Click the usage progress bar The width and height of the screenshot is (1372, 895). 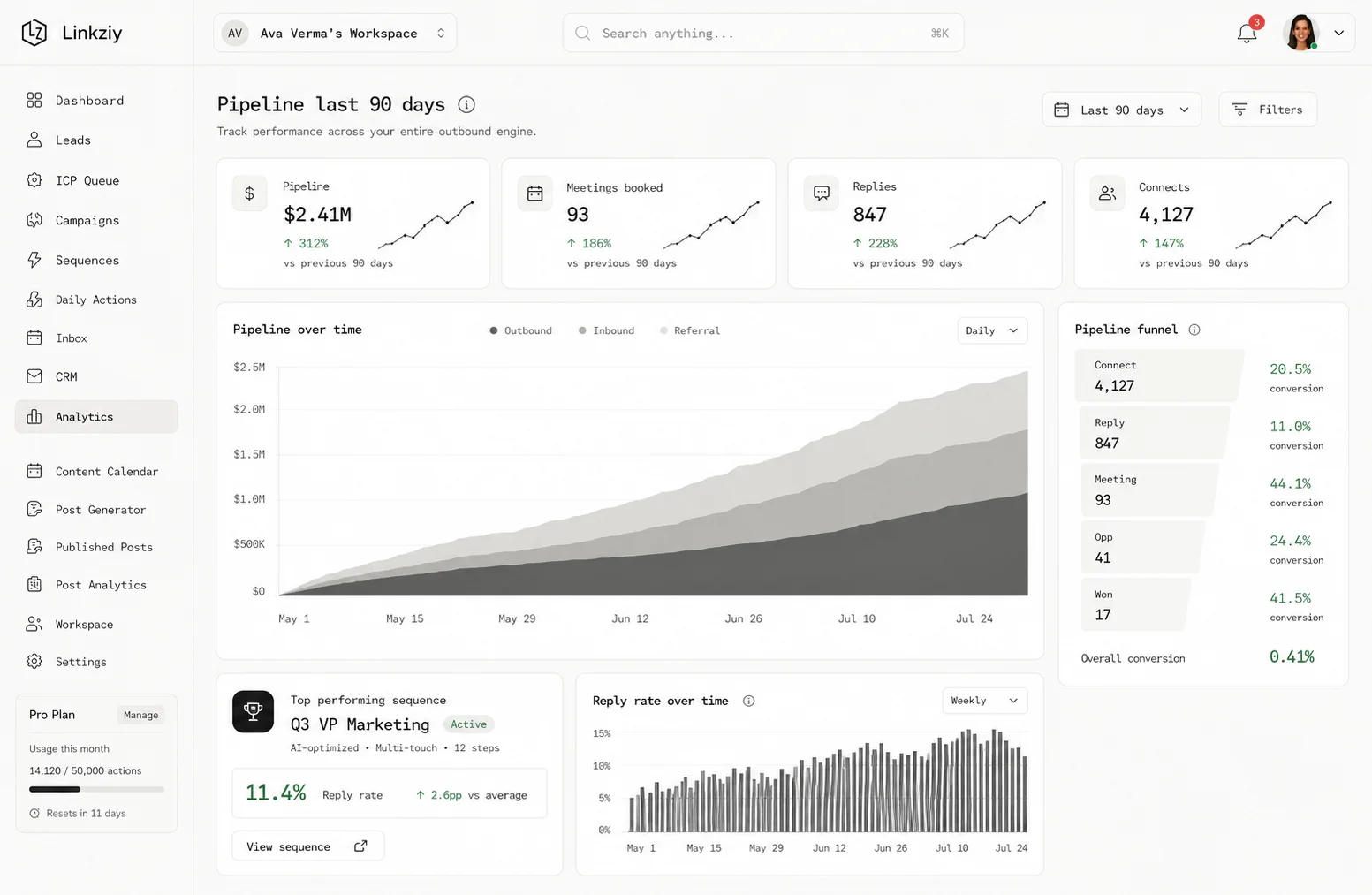[96, 789]
